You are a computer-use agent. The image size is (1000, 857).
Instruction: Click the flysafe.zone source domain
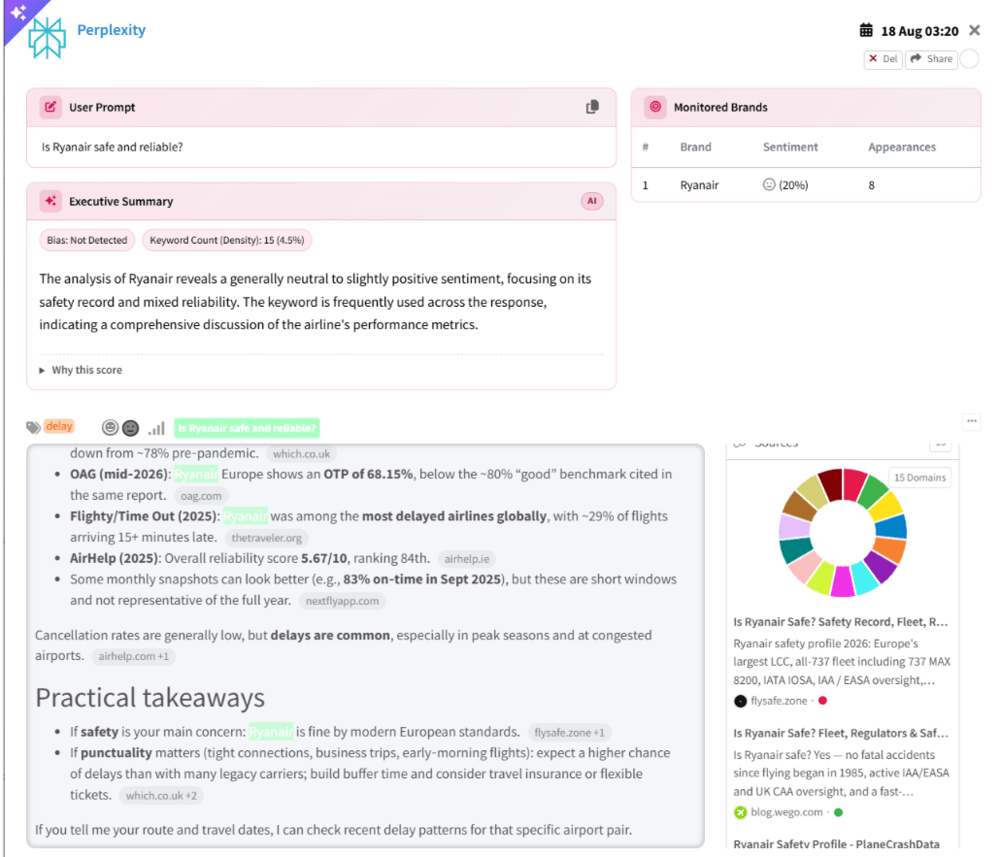coord(779,701)
